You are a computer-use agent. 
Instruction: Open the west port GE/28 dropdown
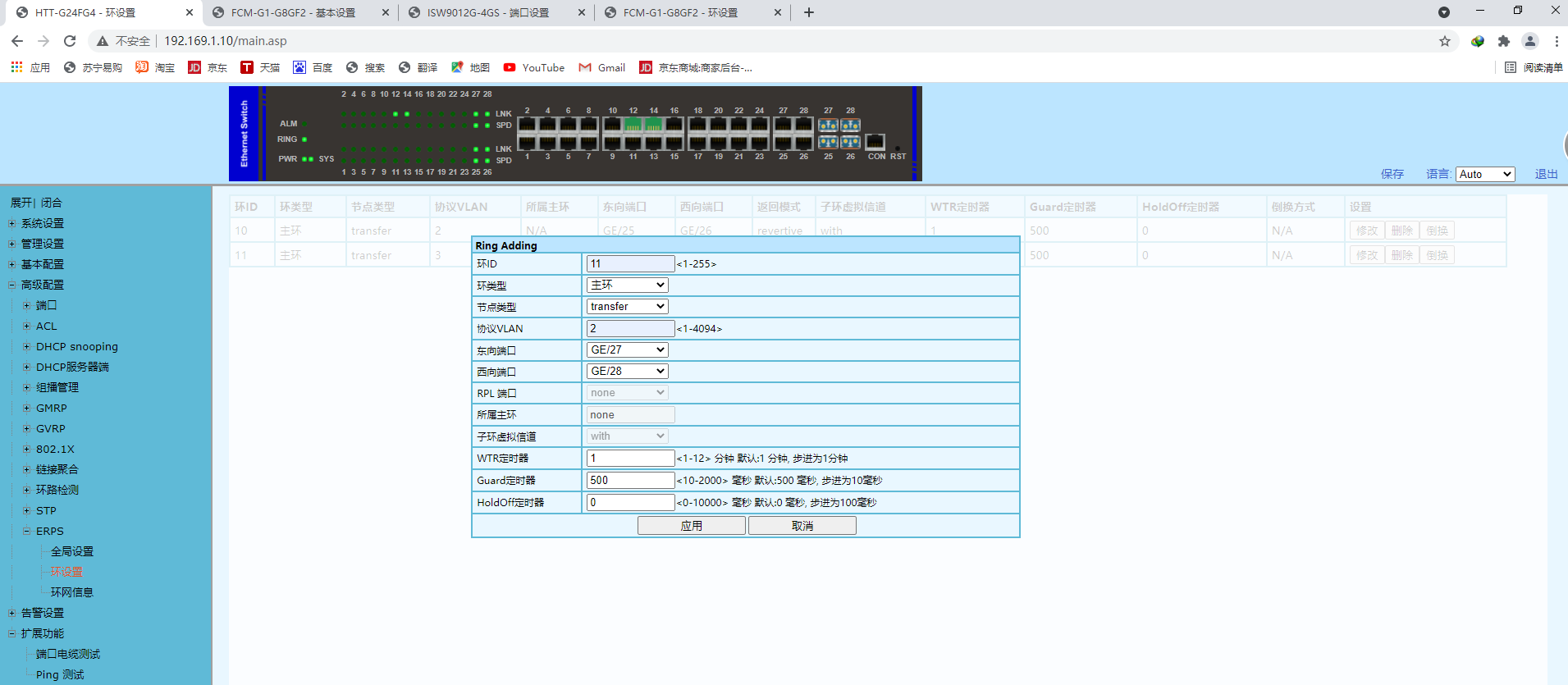pos(628,371)
